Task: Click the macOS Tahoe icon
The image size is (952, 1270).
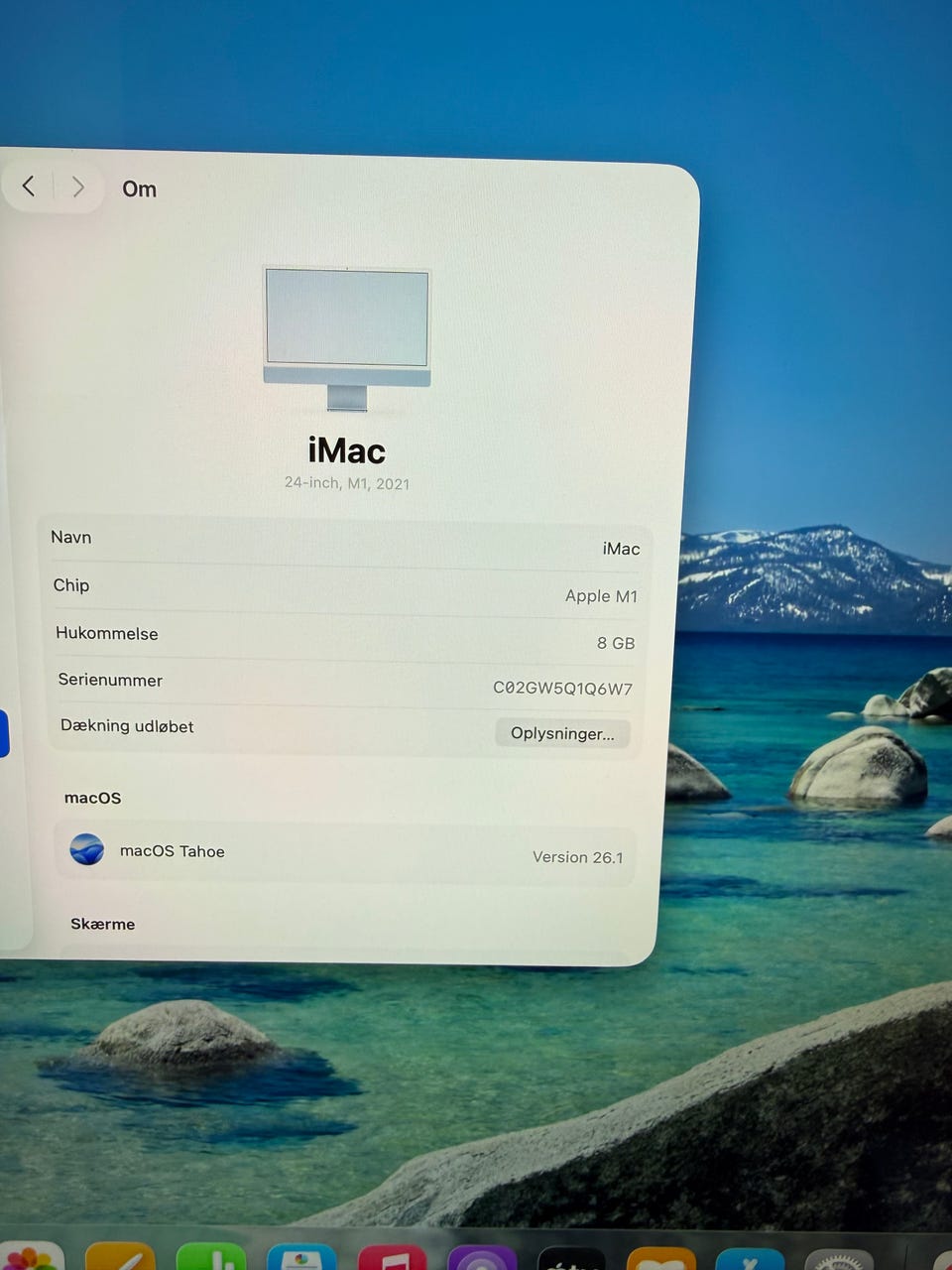Action: pyautogui.click(x=87, y=849)
